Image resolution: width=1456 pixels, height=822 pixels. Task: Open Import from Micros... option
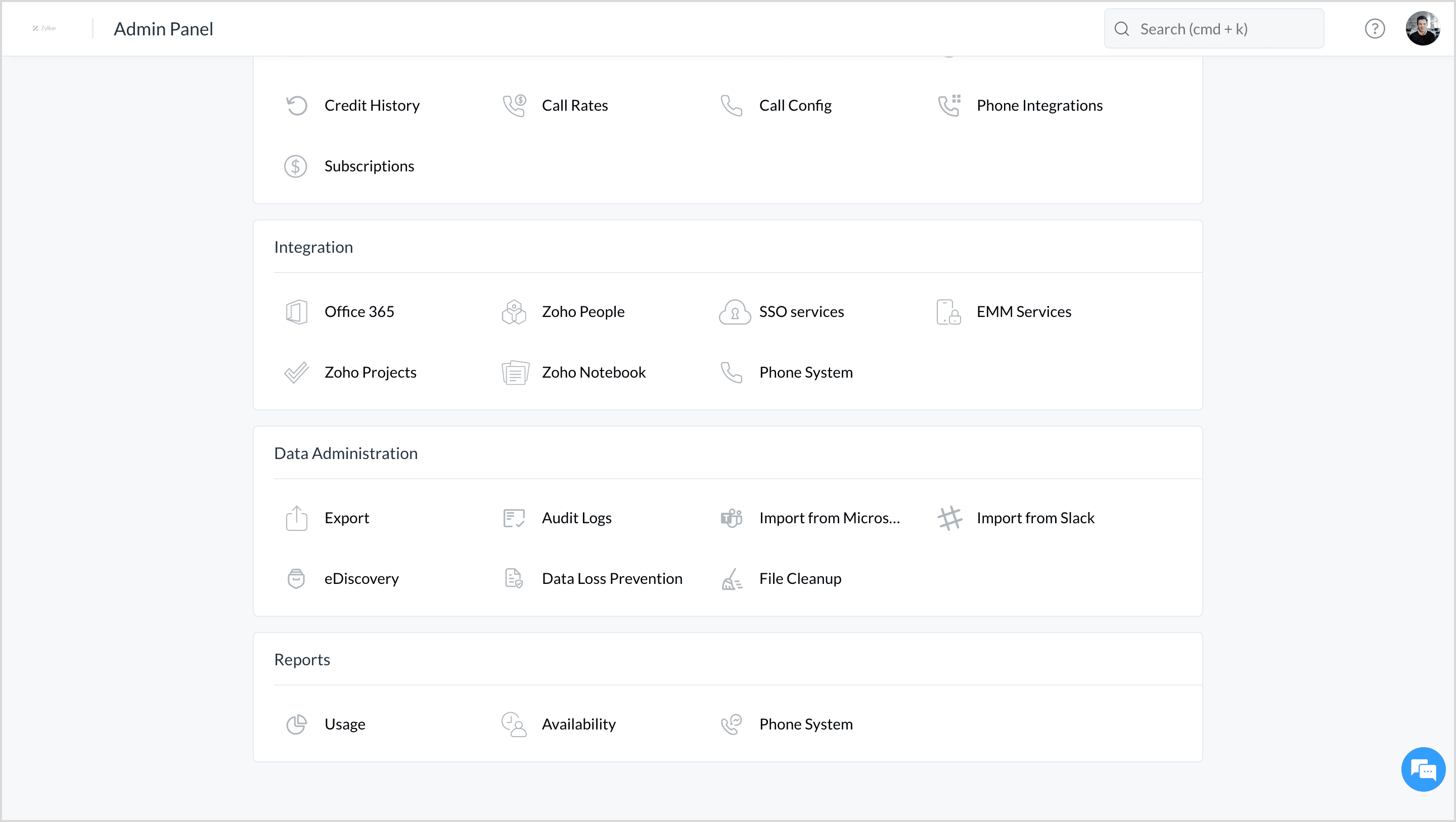coord(829,518)
